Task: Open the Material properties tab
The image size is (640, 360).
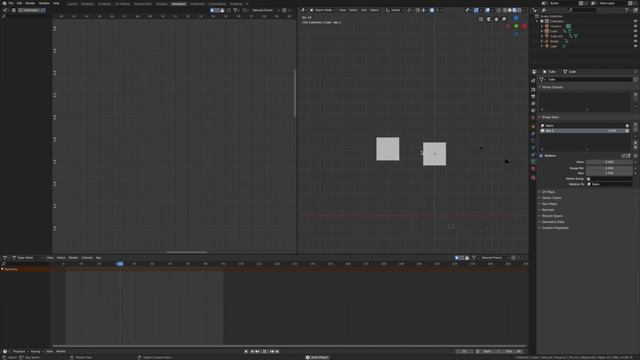Action: (x=533, y=169)
